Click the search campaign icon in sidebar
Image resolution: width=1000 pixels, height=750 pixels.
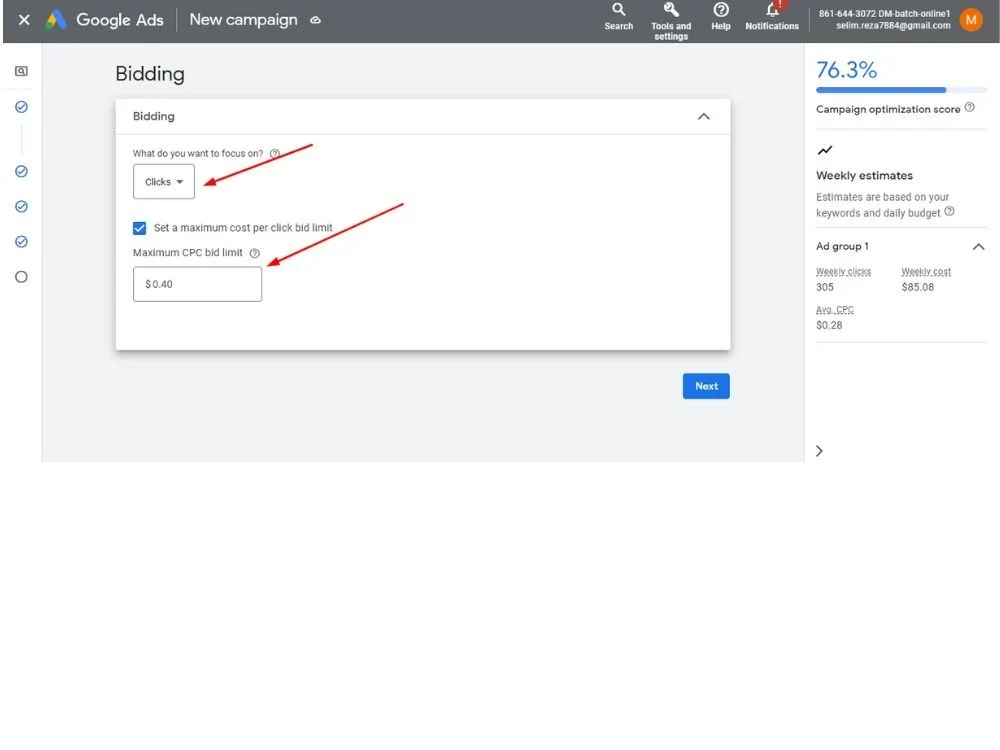[21, 71]
